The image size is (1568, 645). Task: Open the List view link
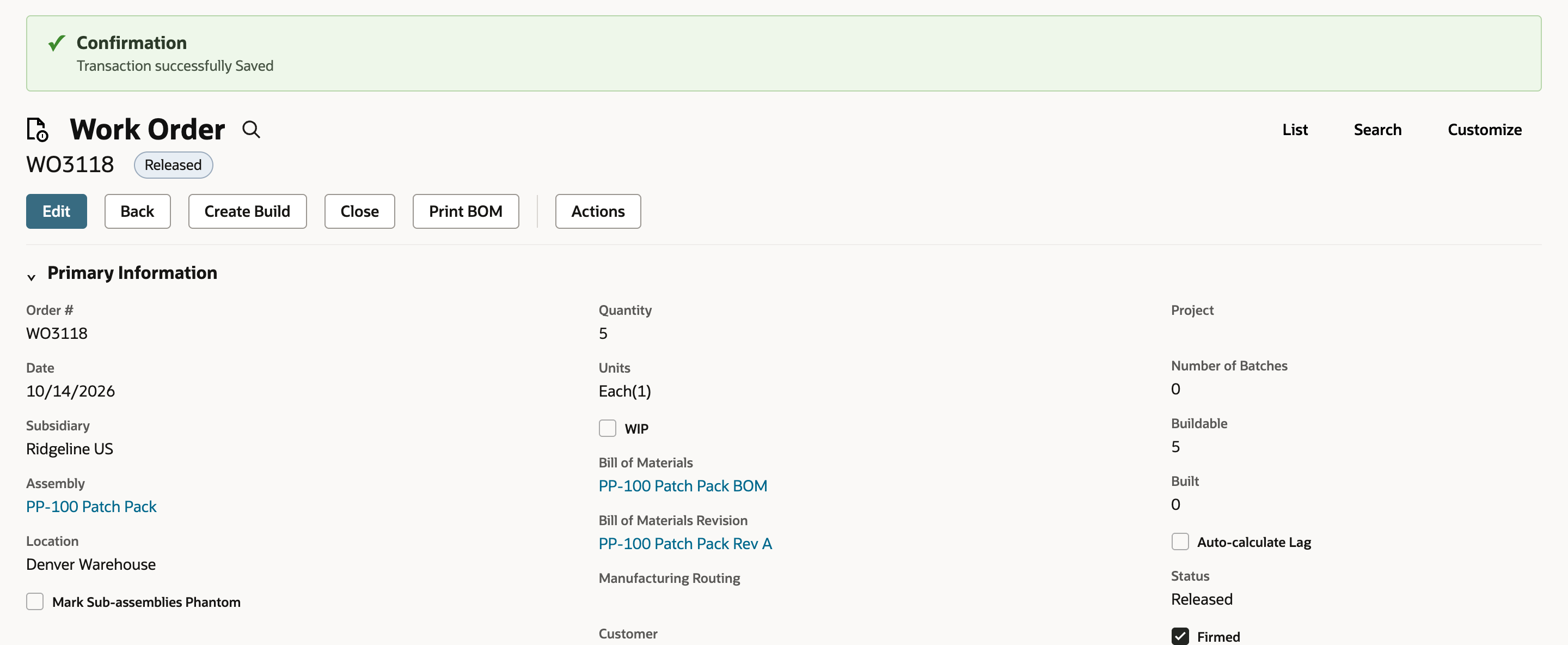click(1295, 130)
